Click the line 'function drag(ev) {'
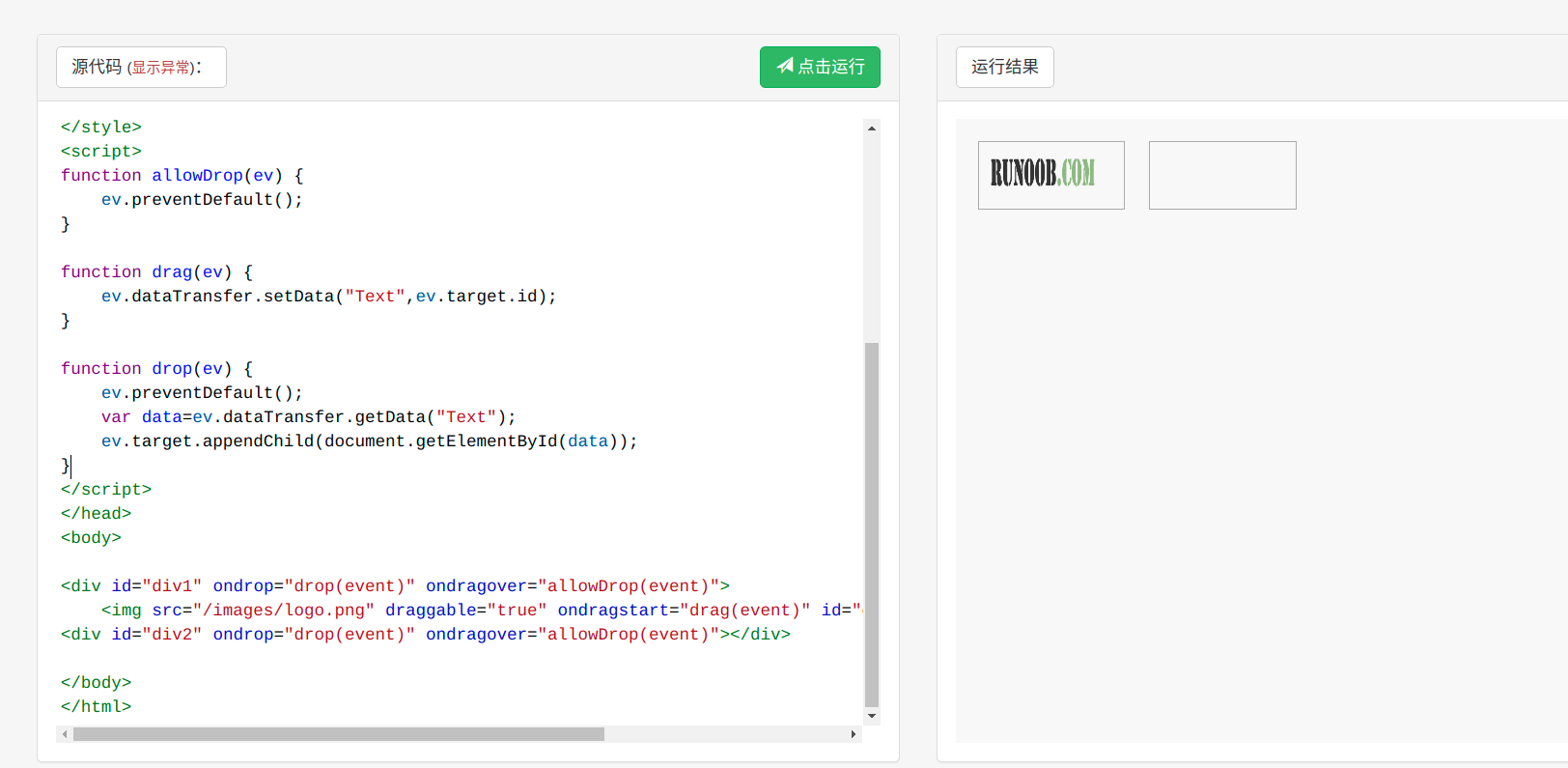The image size is (1568, 768). pyautogui.click(x=156, y=271)
